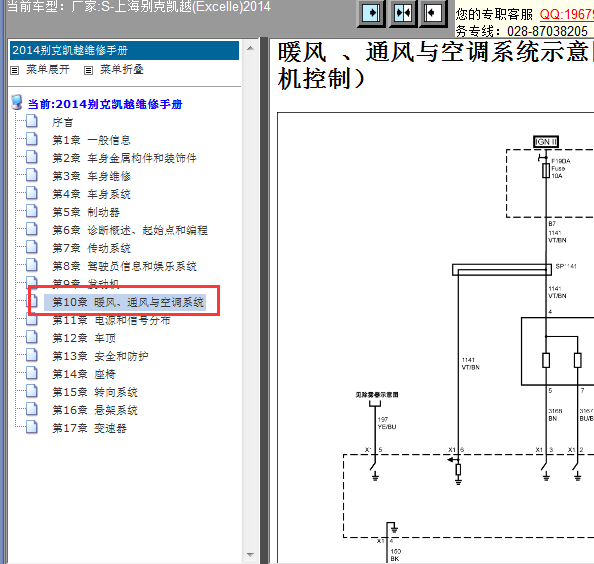Click the page icon for 第7章 传动系统
This screenshot has height=564, width=594.
click(32, 247)
